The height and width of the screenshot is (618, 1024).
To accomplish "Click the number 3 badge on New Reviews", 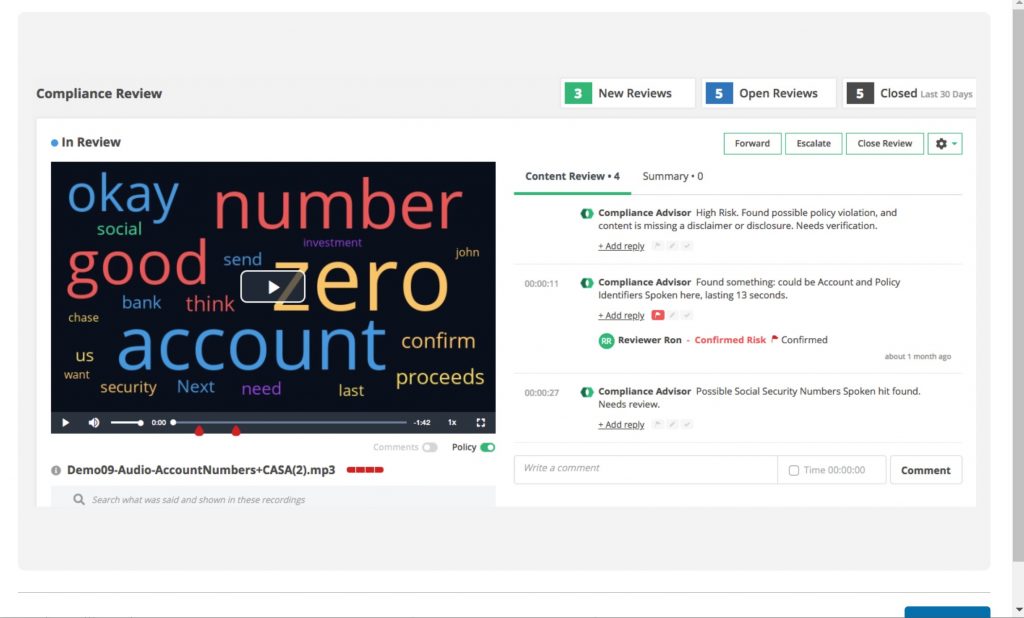I will [578, 93].
